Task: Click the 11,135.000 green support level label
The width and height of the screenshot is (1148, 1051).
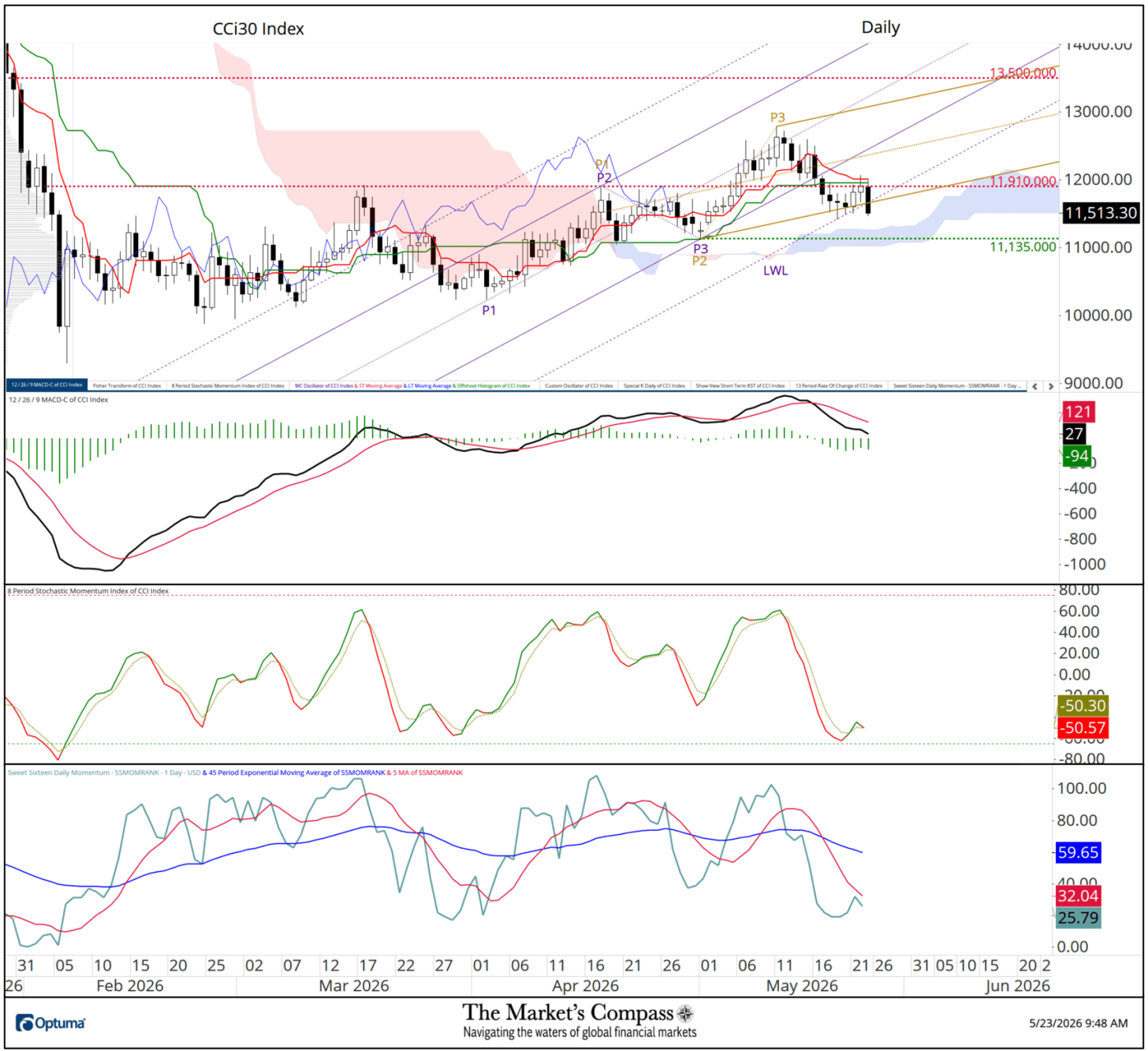Action: click(1023, 247)
